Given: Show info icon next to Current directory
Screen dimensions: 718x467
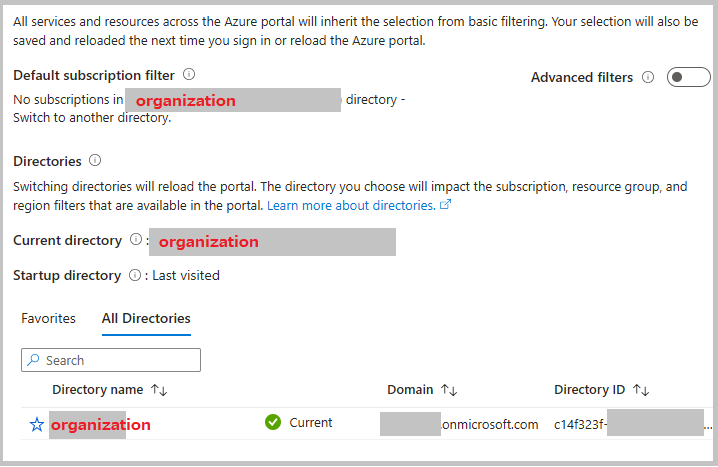Looking at the screenshot, I should point(136,239).
